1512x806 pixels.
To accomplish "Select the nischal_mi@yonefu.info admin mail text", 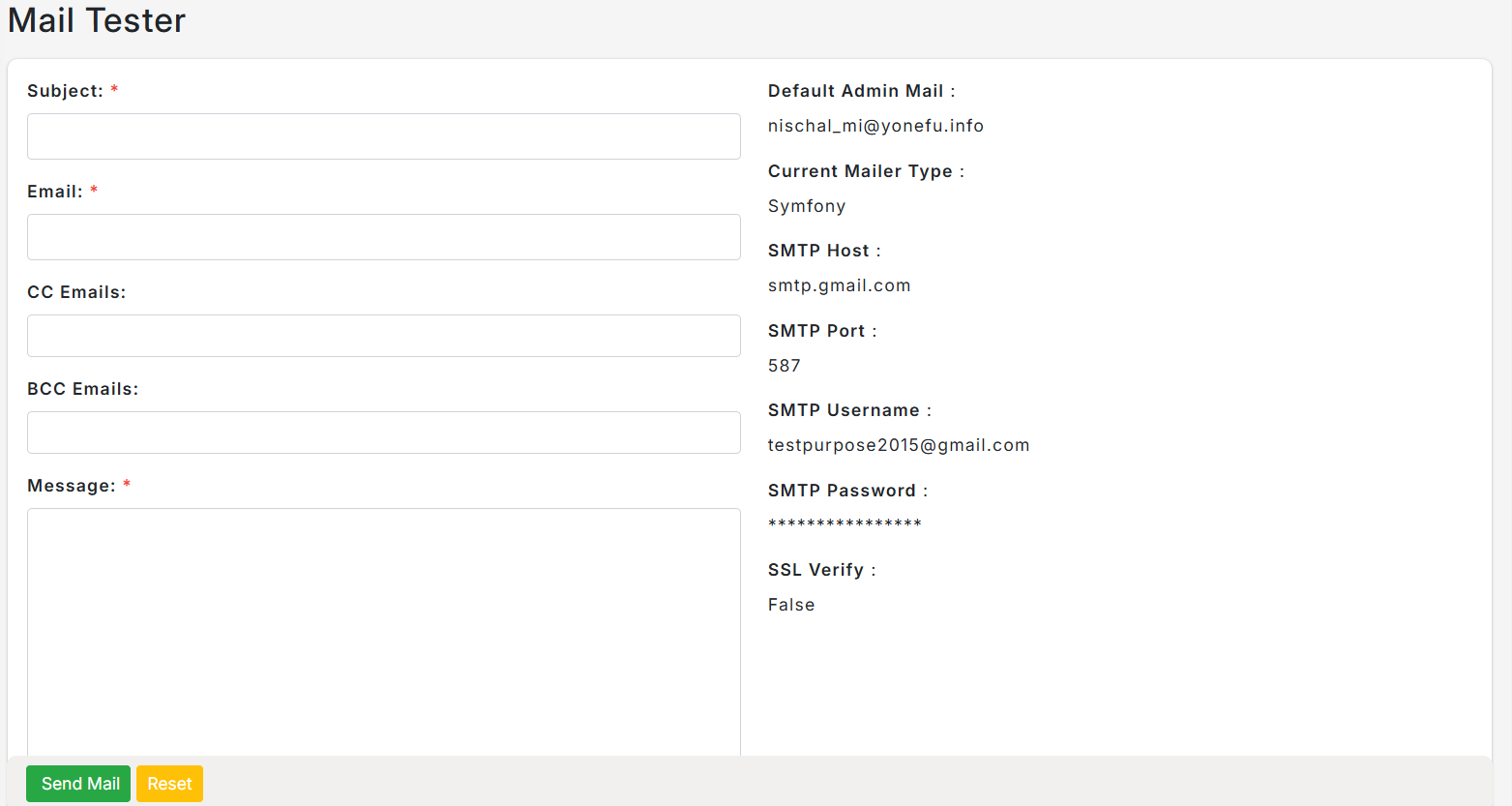I will tap(875, 126).
